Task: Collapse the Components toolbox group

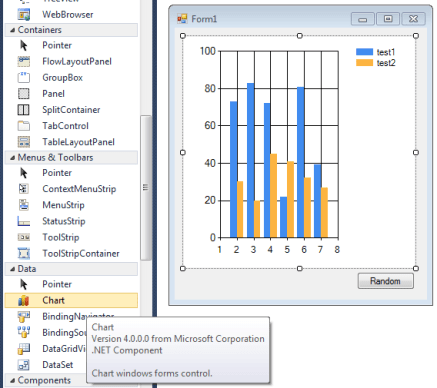Action: point(12,380)
